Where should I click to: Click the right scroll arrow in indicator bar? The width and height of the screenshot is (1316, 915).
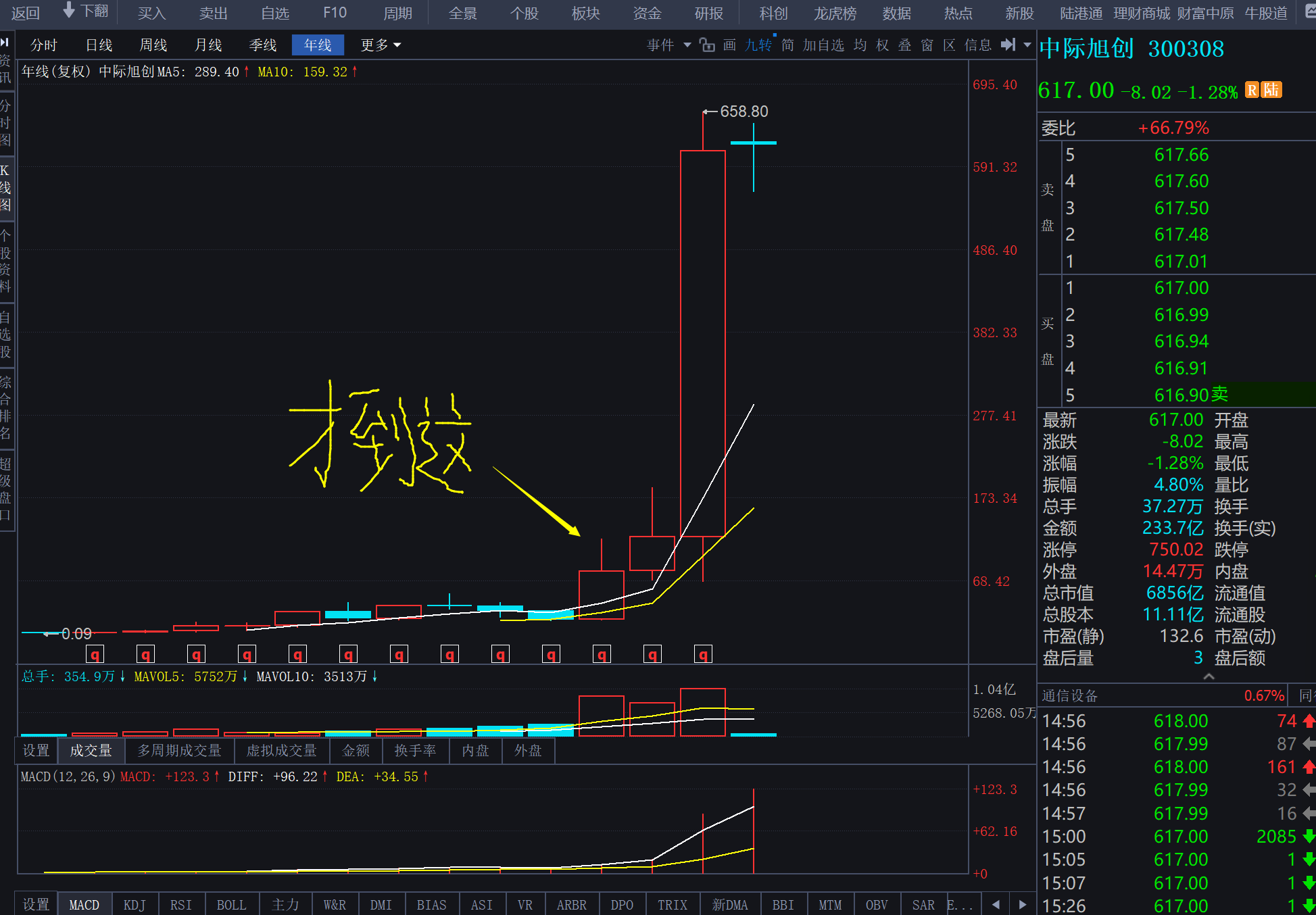(1022, 904)
